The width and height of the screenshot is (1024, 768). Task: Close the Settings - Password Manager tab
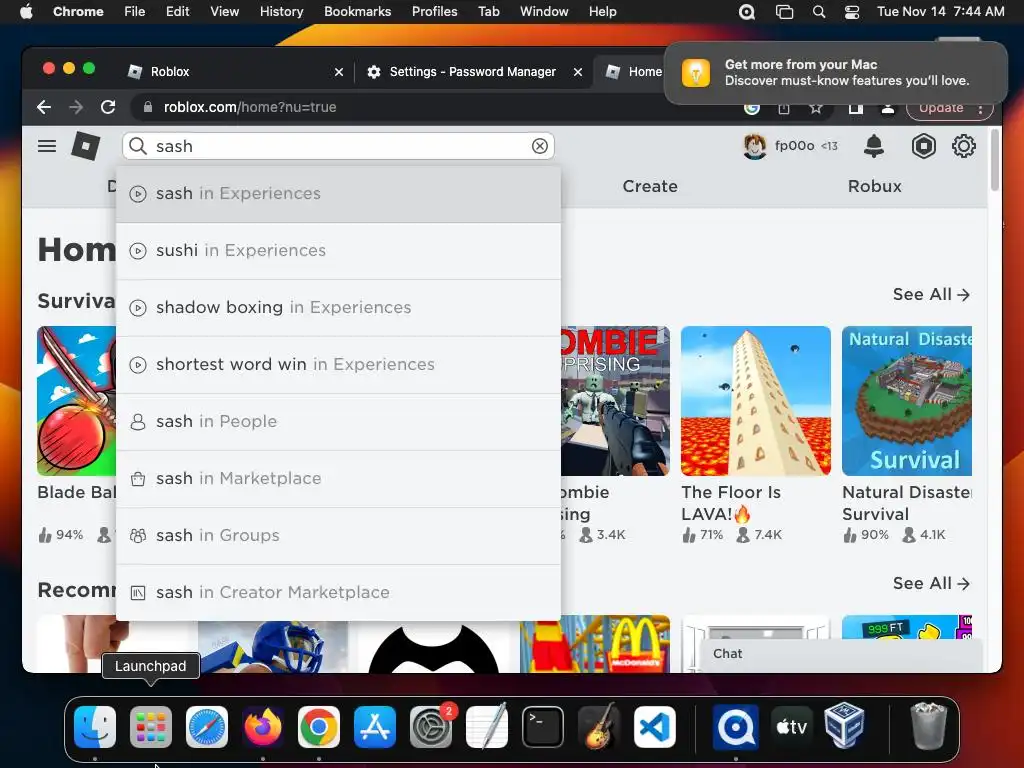click(x=577, y=72)
